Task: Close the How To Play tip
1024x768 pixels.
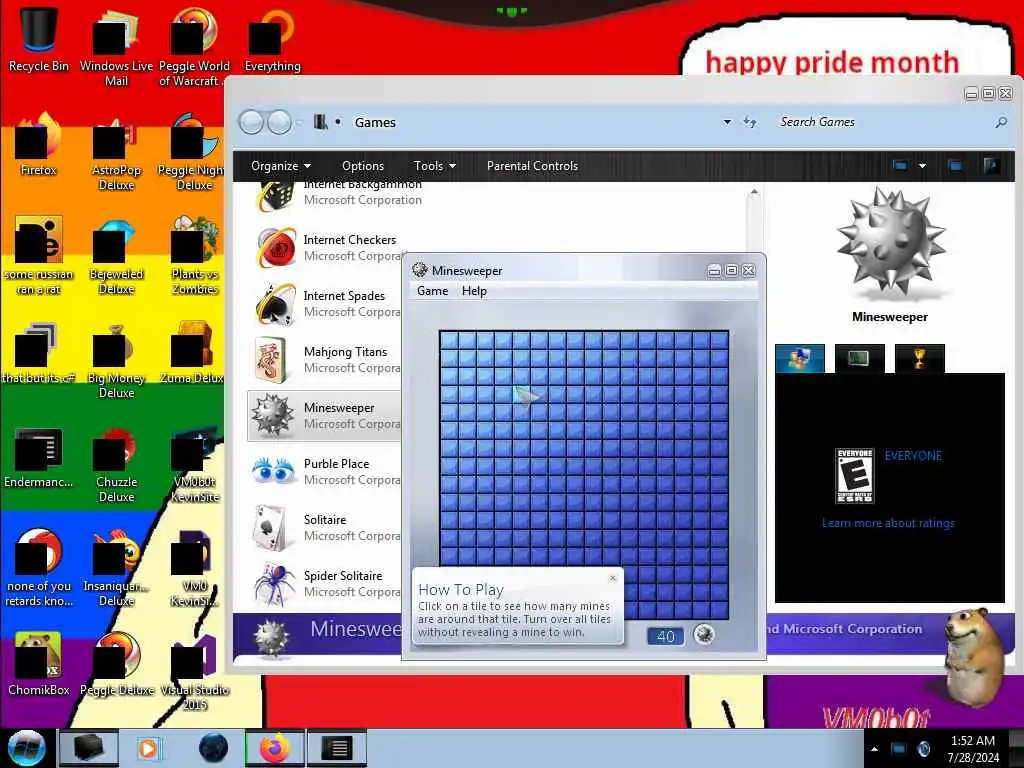Action: pos(613,578)
